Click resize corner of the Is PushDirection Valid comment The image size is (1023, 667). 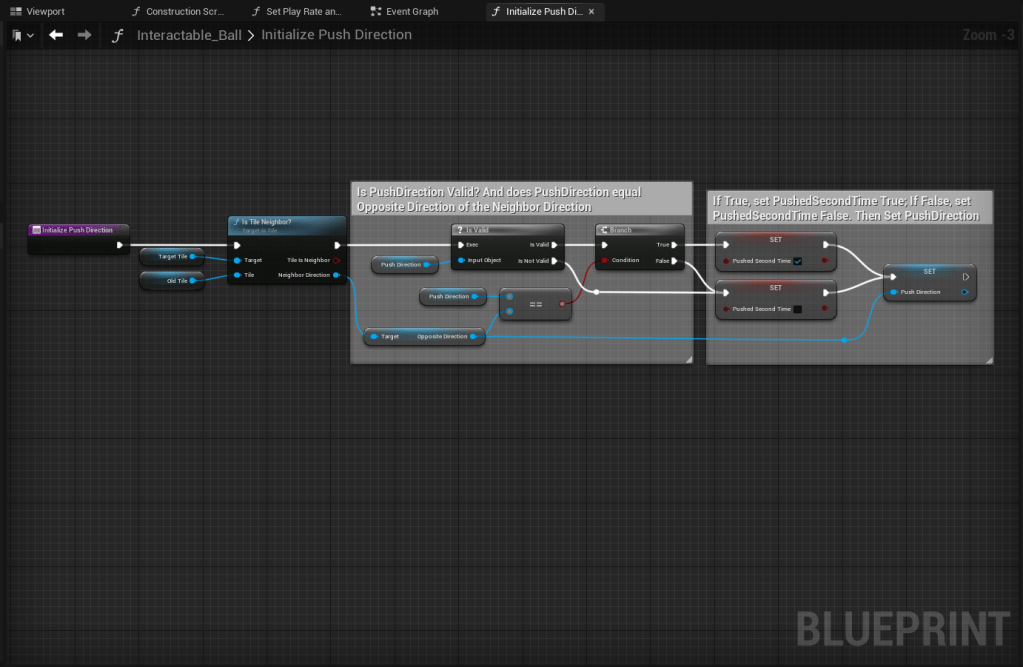coord(687,358)
